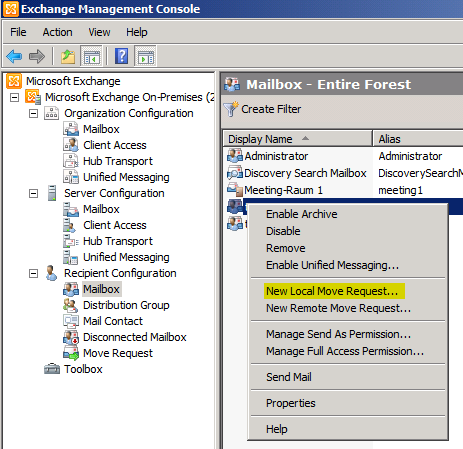Choose Remove from context menu

point(348,248)
